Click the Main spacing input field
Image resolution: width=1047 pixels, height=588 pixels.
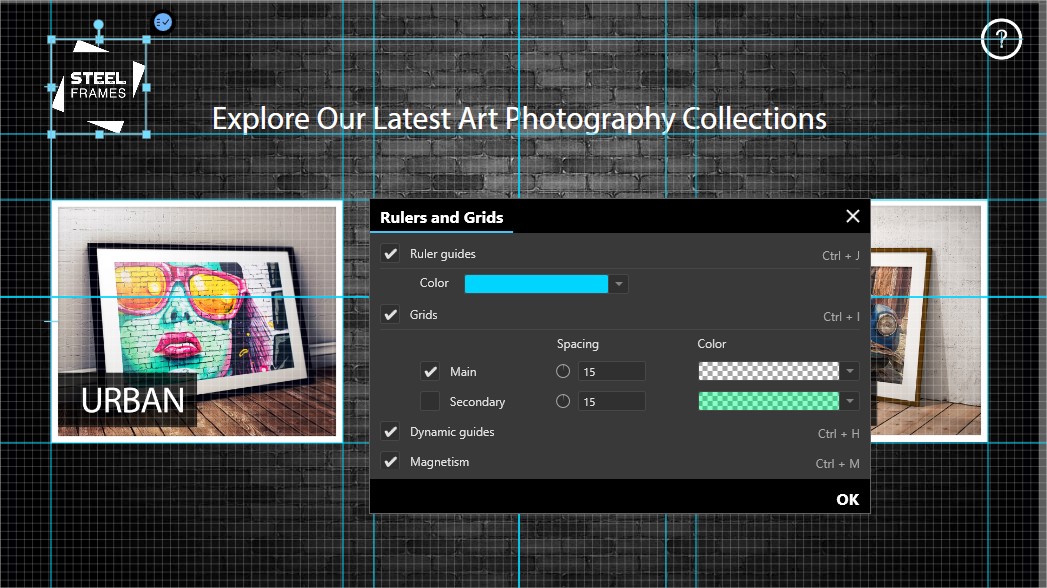(x=612, y=371)
